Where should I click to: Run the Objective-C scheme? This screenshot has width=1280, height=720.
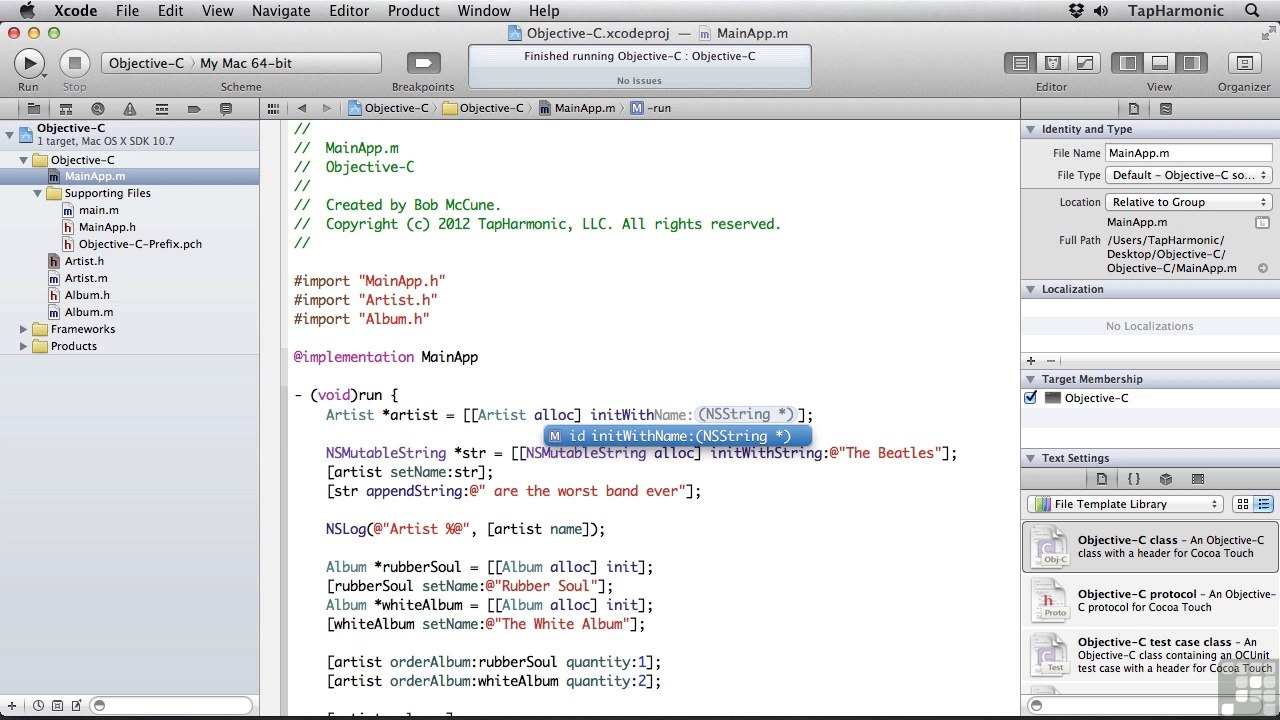29,63
